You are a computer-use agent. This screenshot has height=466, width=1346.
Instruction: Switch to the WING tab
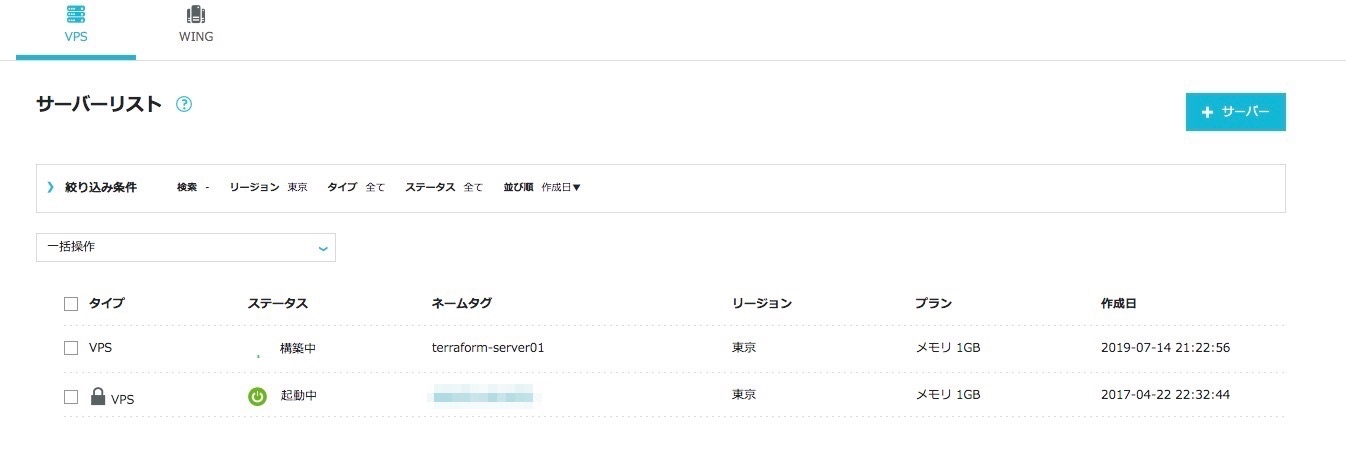(196, 37)
